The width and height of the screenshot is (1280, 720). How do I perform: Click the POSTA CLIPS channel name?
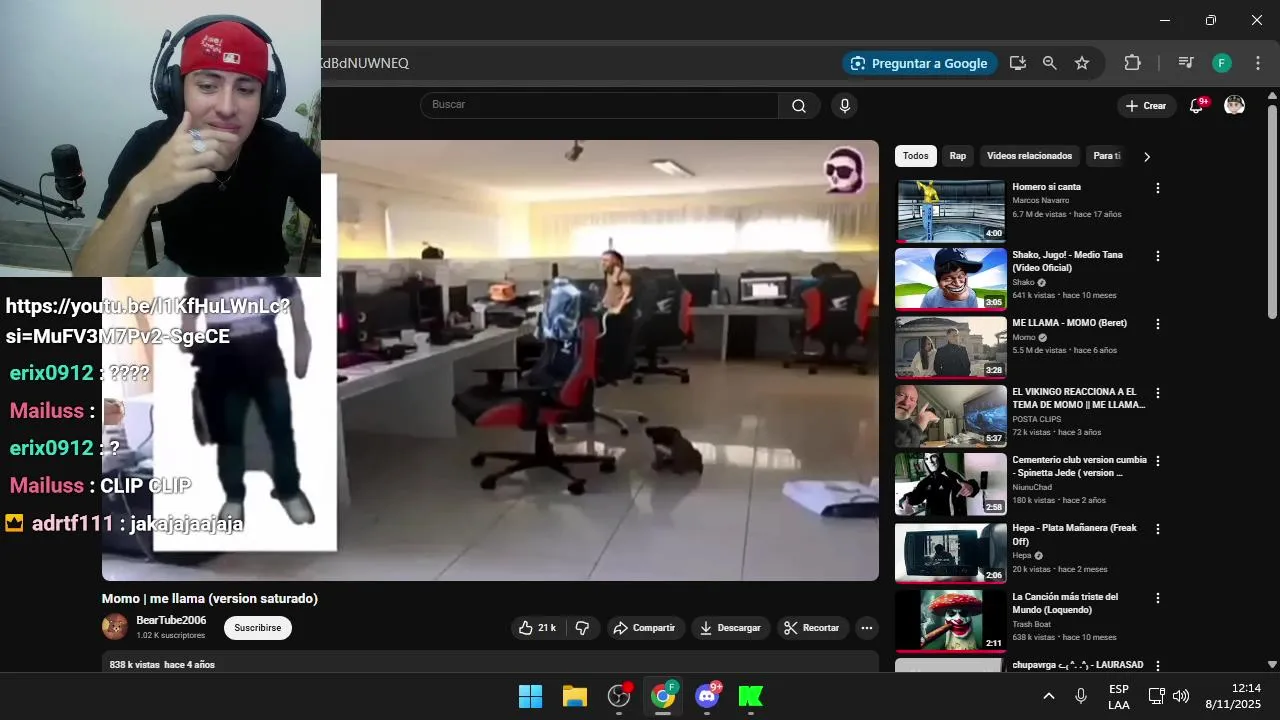pos(1036,419)
